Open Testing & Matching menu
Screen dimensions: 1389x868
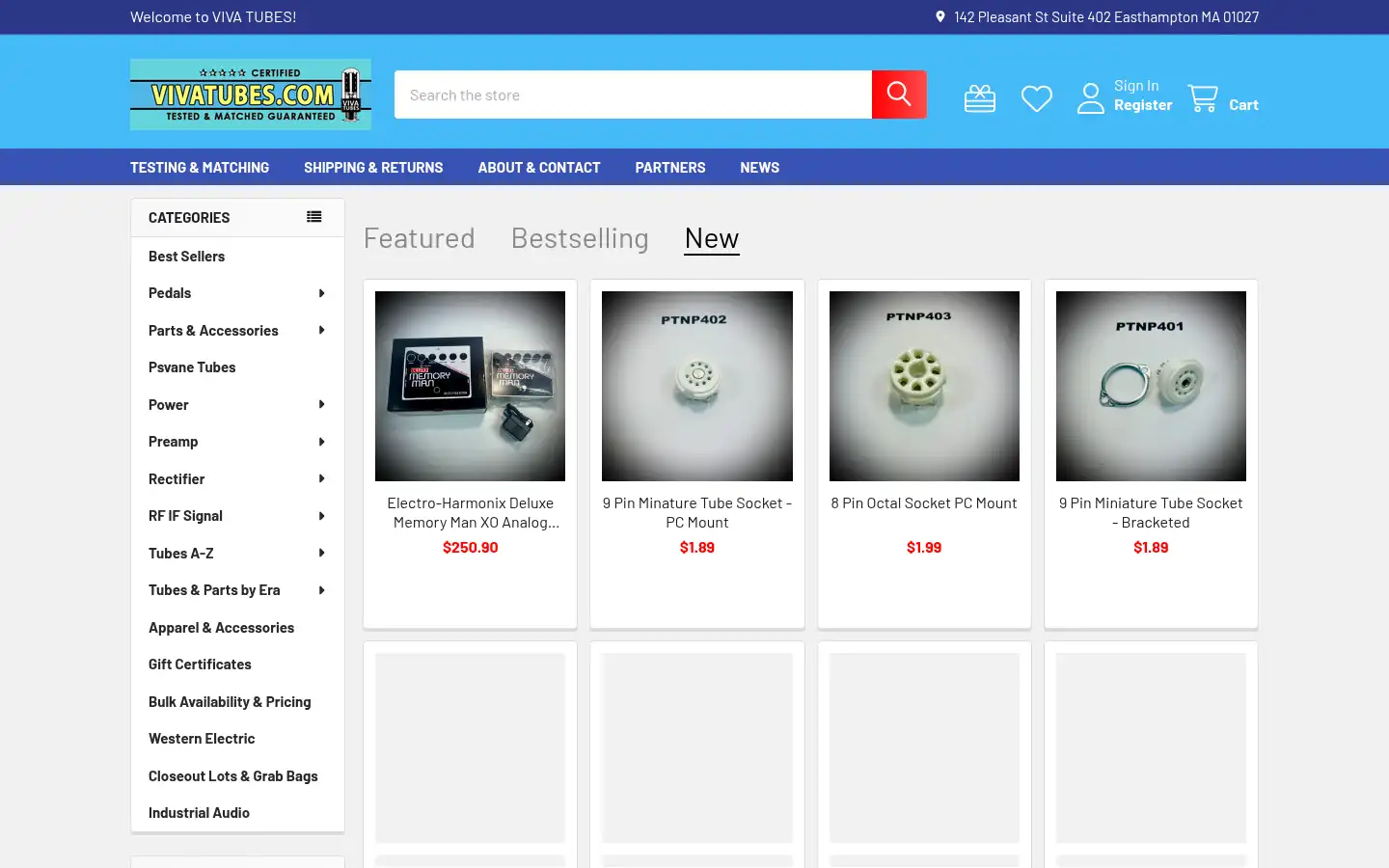point(200,168)
